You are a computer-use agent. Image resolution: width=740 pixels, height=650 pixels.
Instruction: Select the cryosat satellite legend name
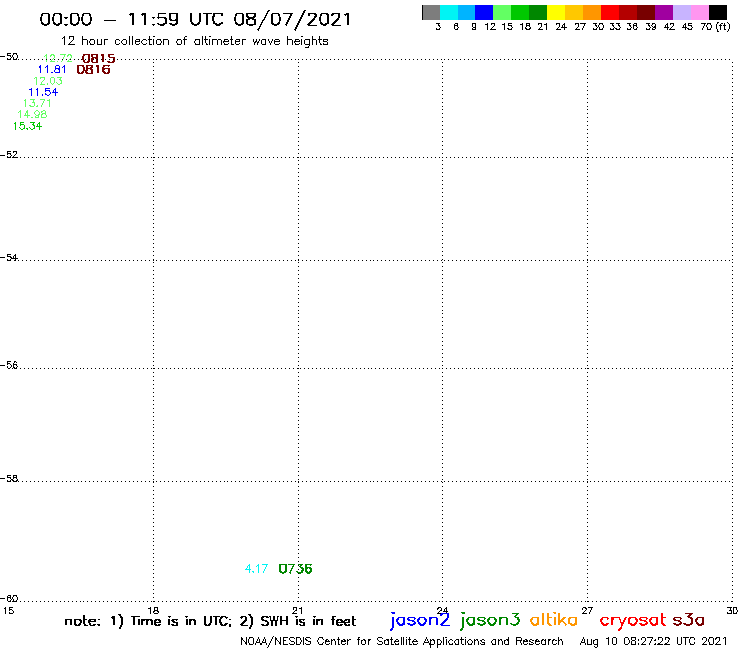click(x=632, y=621)
